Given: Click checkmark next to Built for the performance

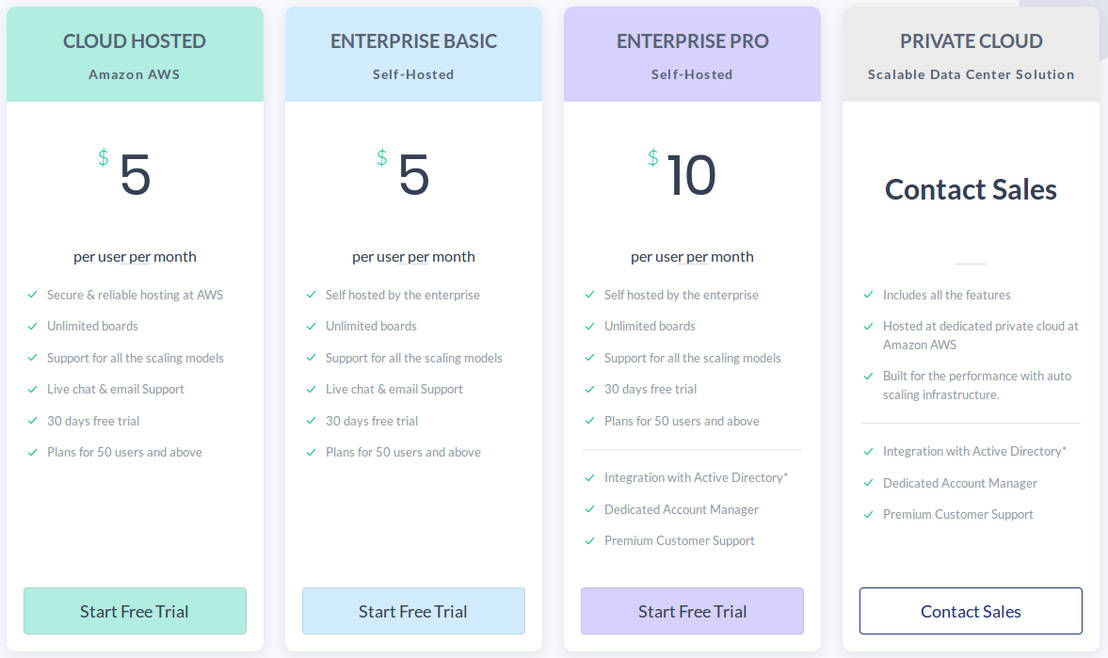Looking at the screenshot, I should [869, 377].
